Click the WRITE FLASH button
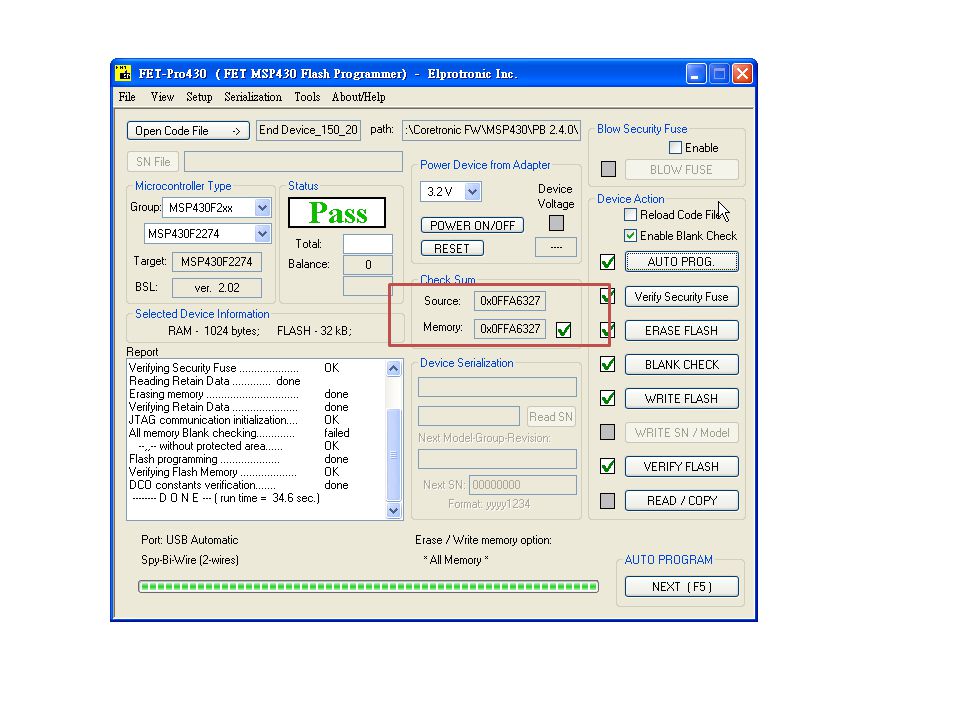 pyautogui.click(x=681, y=399)
